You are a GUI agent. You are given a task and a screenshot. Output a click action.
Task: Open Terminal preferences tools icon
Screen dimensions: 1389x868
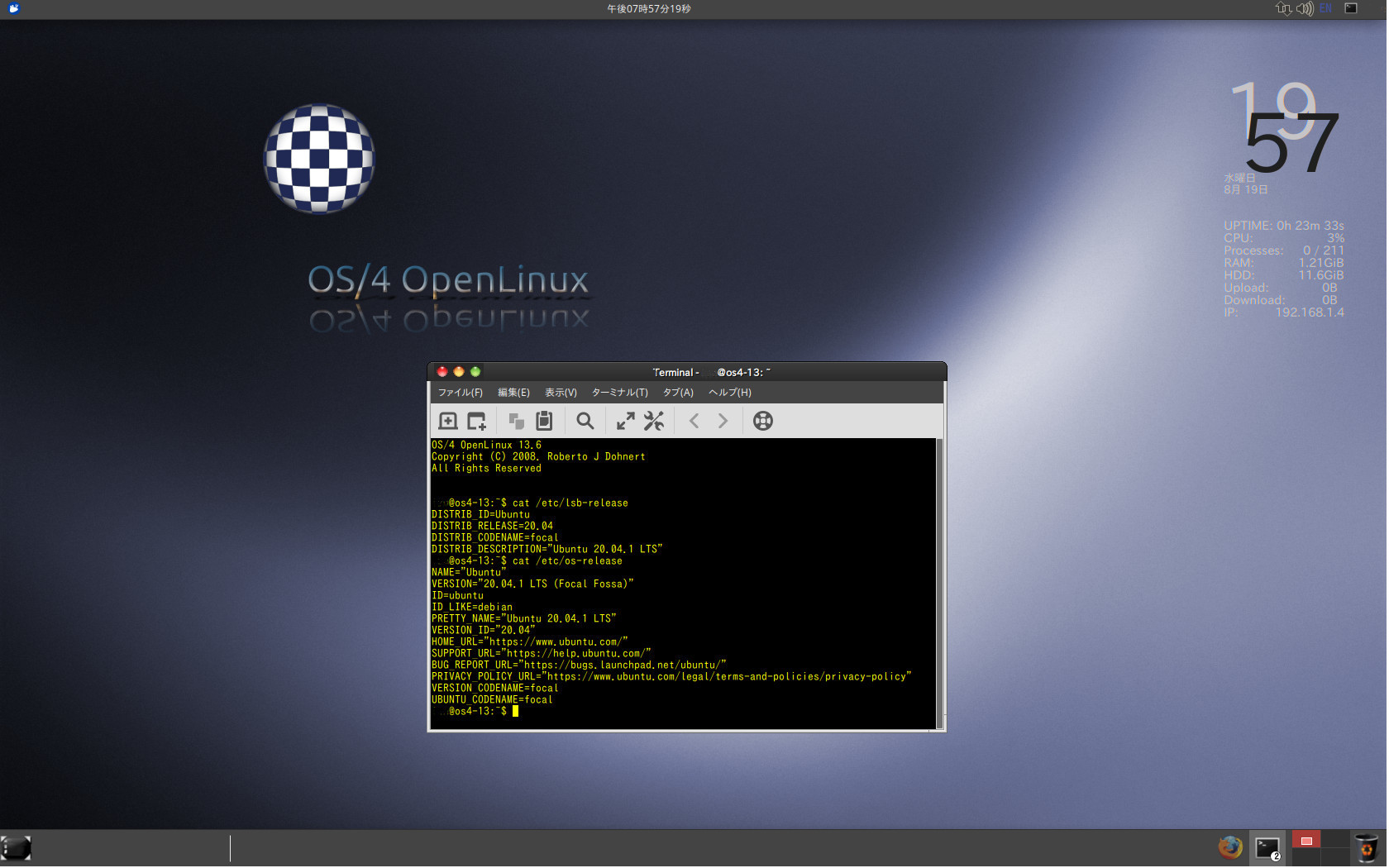click(654, 422)
